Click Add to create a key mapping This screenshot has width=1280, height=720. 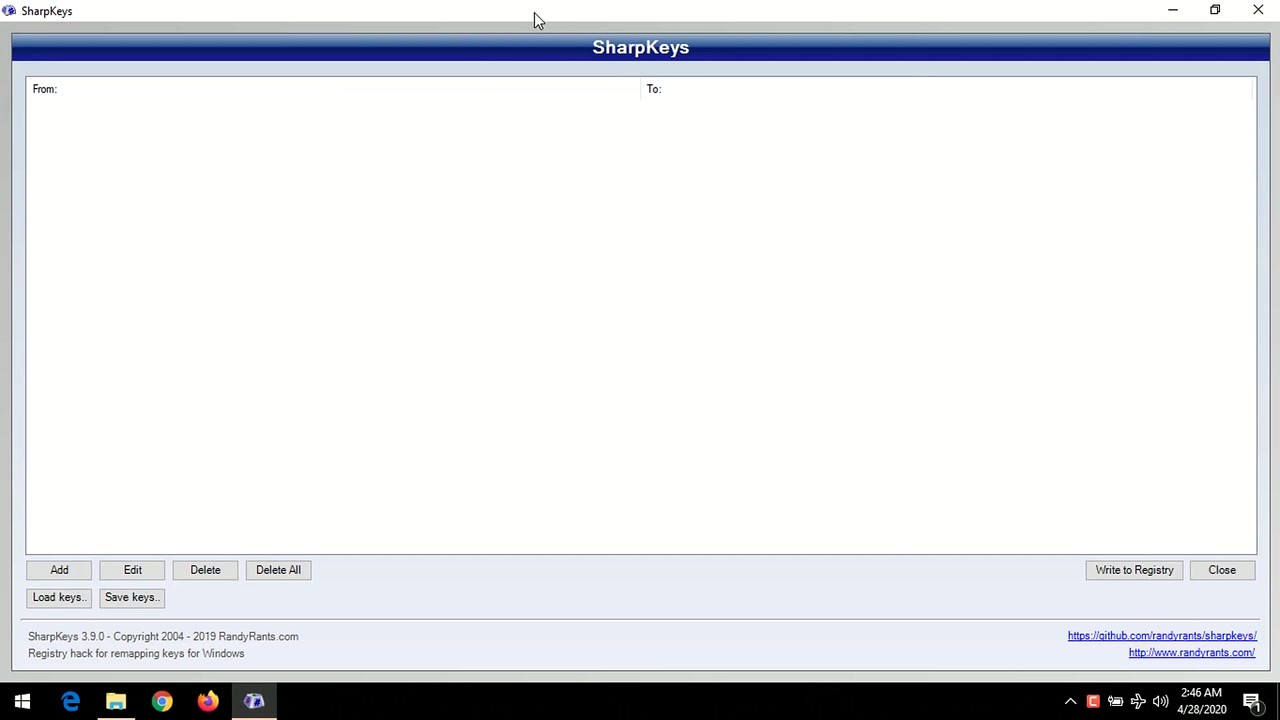click(x=59, y=569)
